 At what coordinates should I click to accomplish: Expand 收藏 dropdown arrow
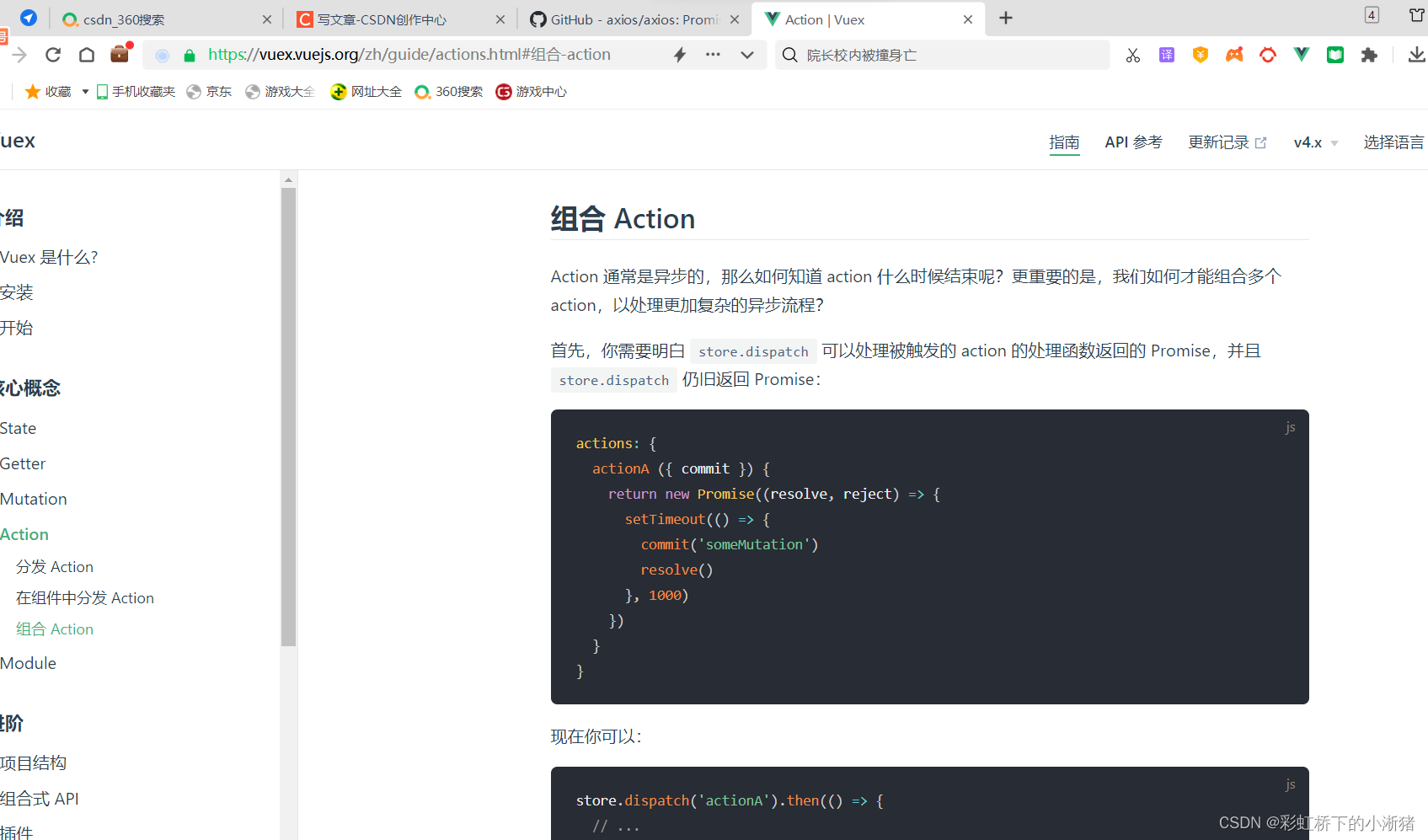(x=85, y=92)
